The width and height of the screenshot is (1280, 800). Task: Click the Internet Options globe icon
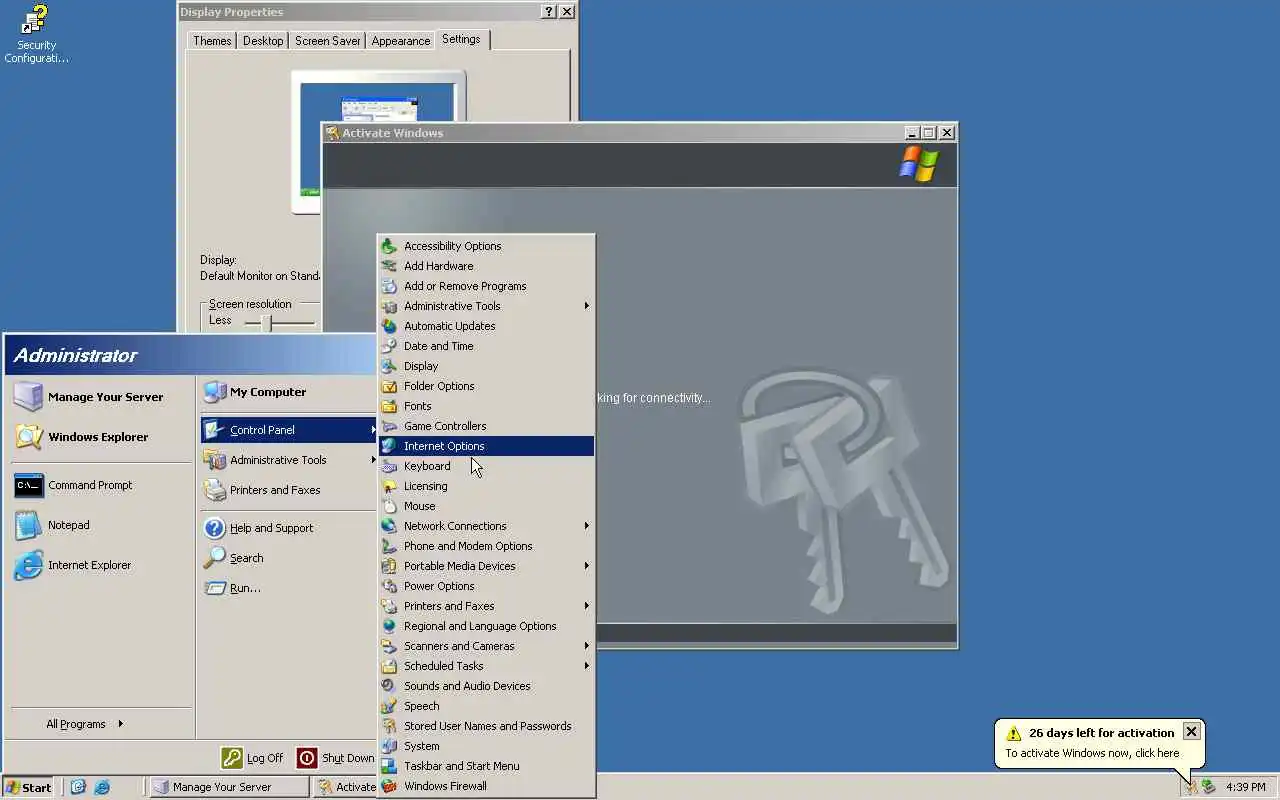389,446
